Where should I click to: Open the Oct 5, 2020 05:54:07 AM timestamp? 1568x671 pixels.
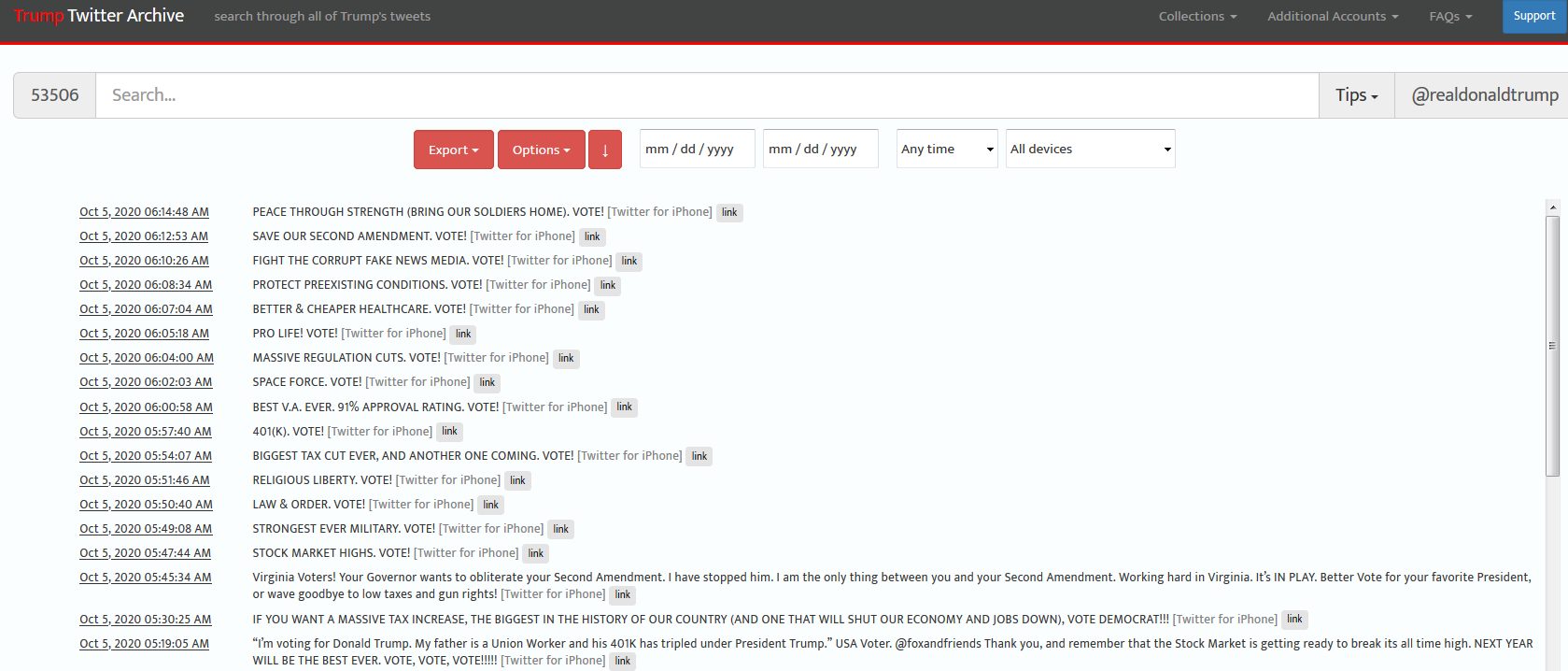point(146,456)
